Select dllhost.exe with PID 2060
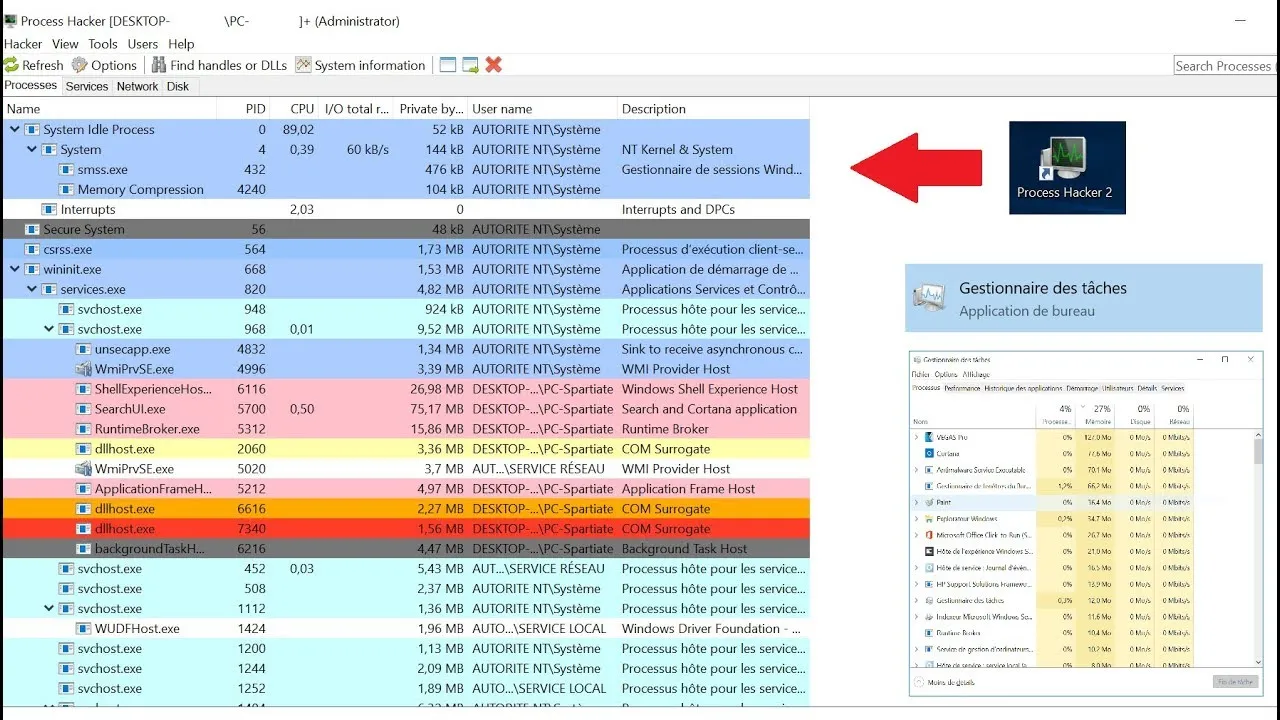Viewport: 1280px width, 720px height. click(405, 449)
